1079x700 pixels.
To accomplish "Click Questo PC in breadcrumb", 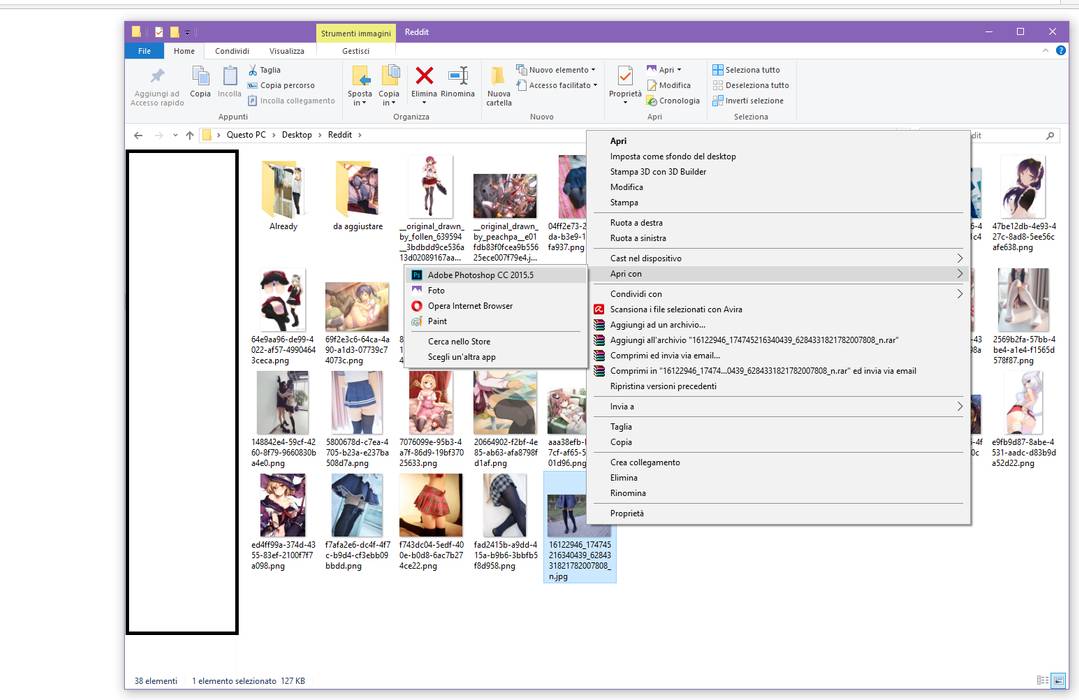I will tap(246, 135).
